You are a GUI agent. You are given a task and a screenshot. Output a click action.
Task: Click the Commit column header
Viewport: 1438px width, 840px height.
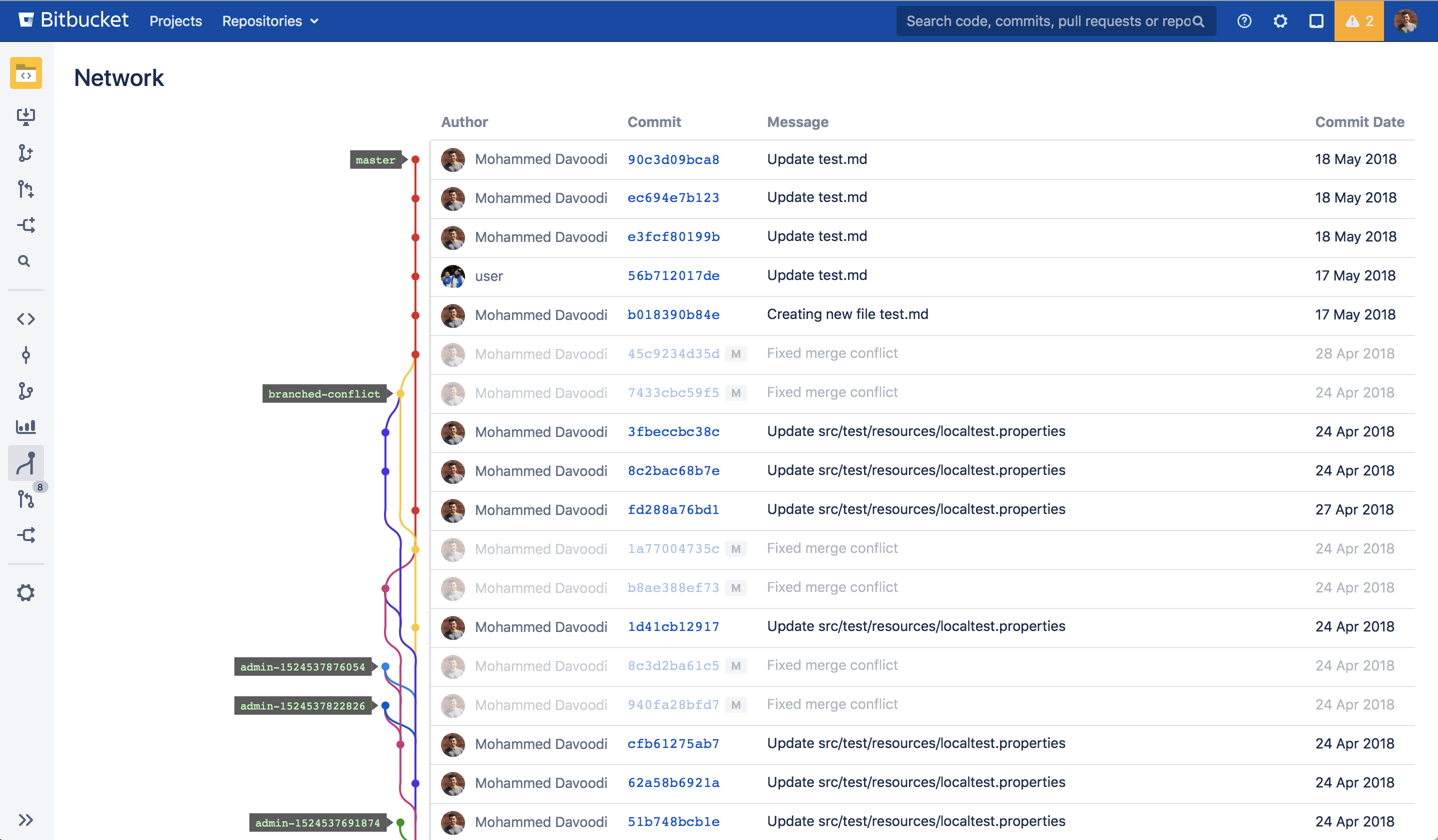click(x=654, y=122)
